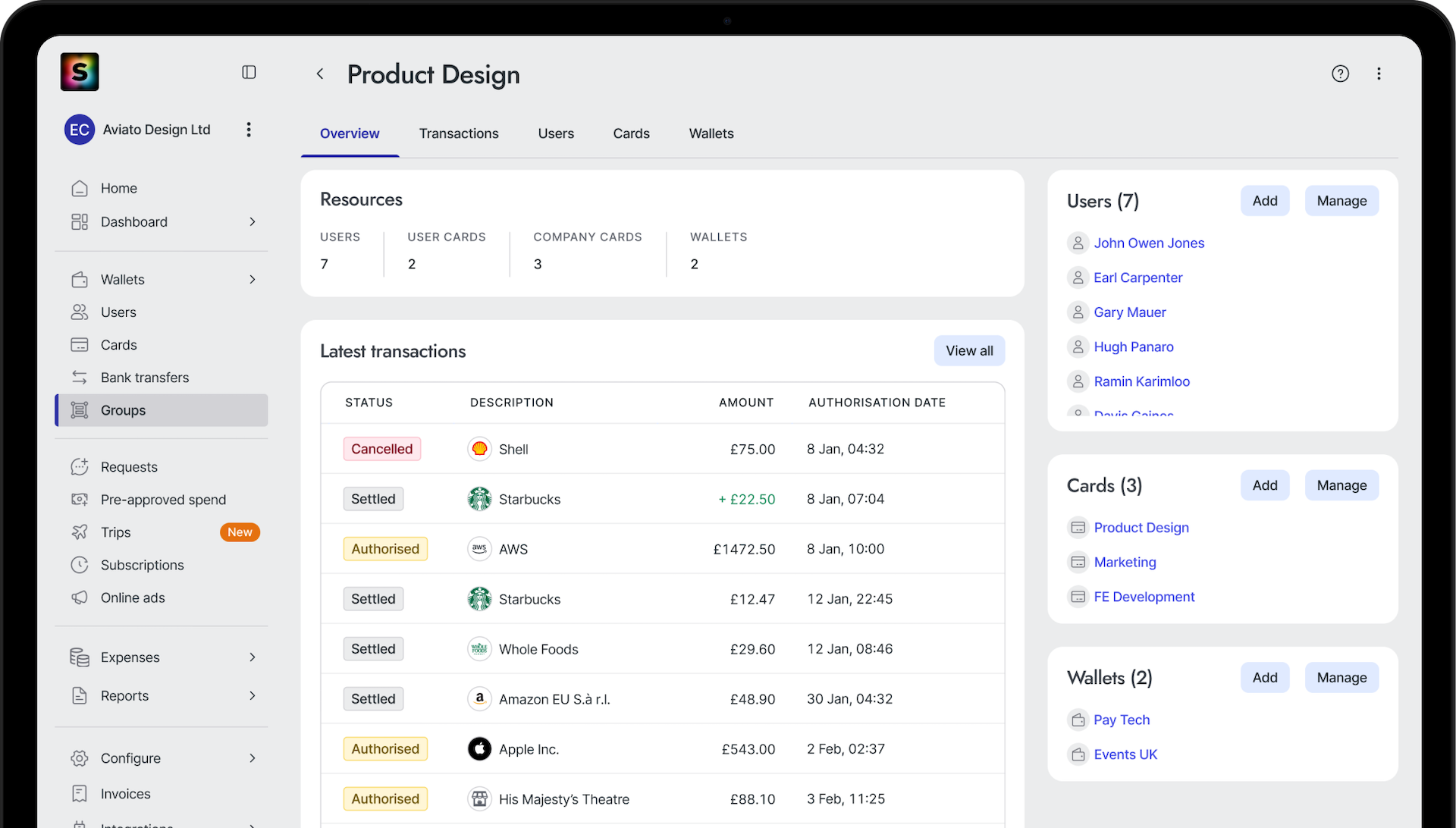1456x828 pixels.
Task: Click View all latest transactions
Action: click(969, 350)
